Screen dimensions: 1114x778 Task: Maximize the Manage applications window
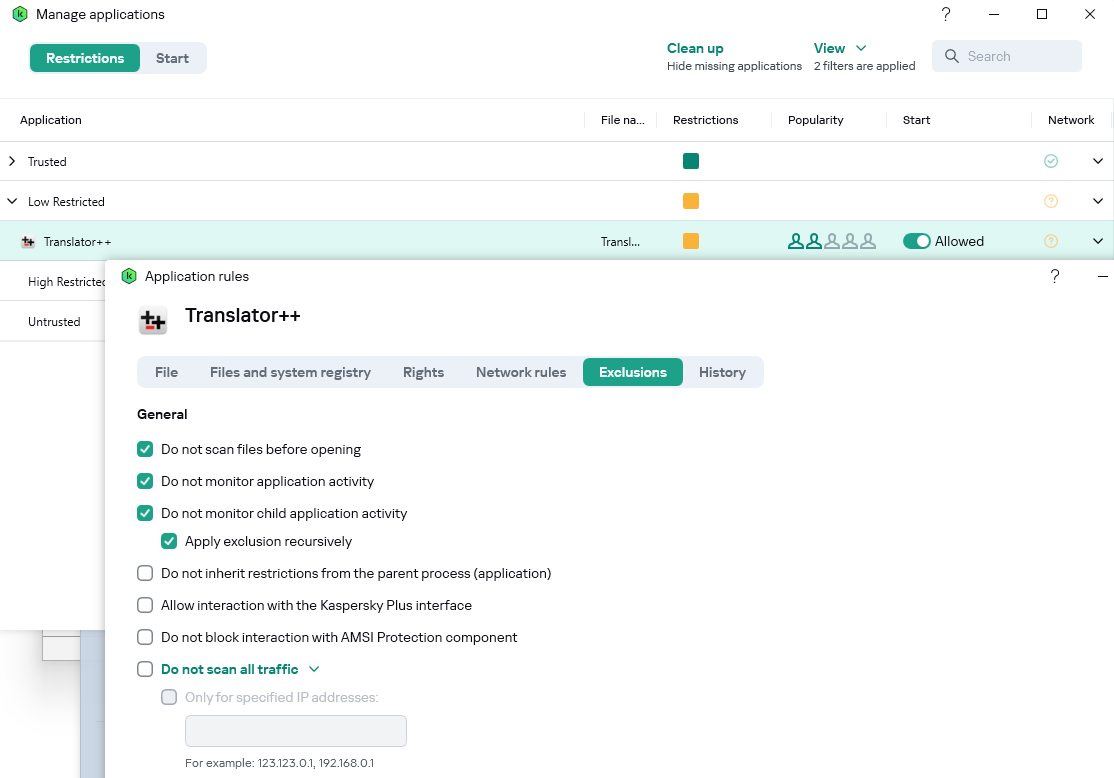[x=1042, y=14]
